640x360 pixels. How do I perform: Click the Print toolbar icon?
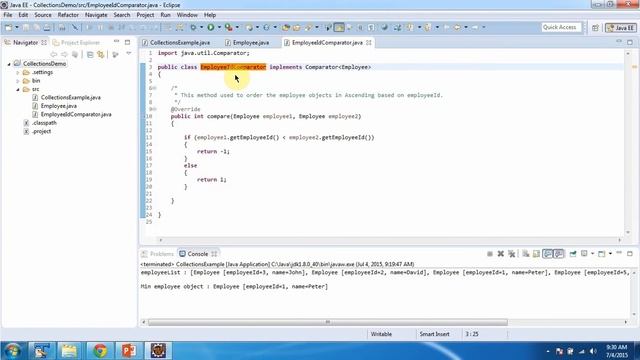pos(47,27)
